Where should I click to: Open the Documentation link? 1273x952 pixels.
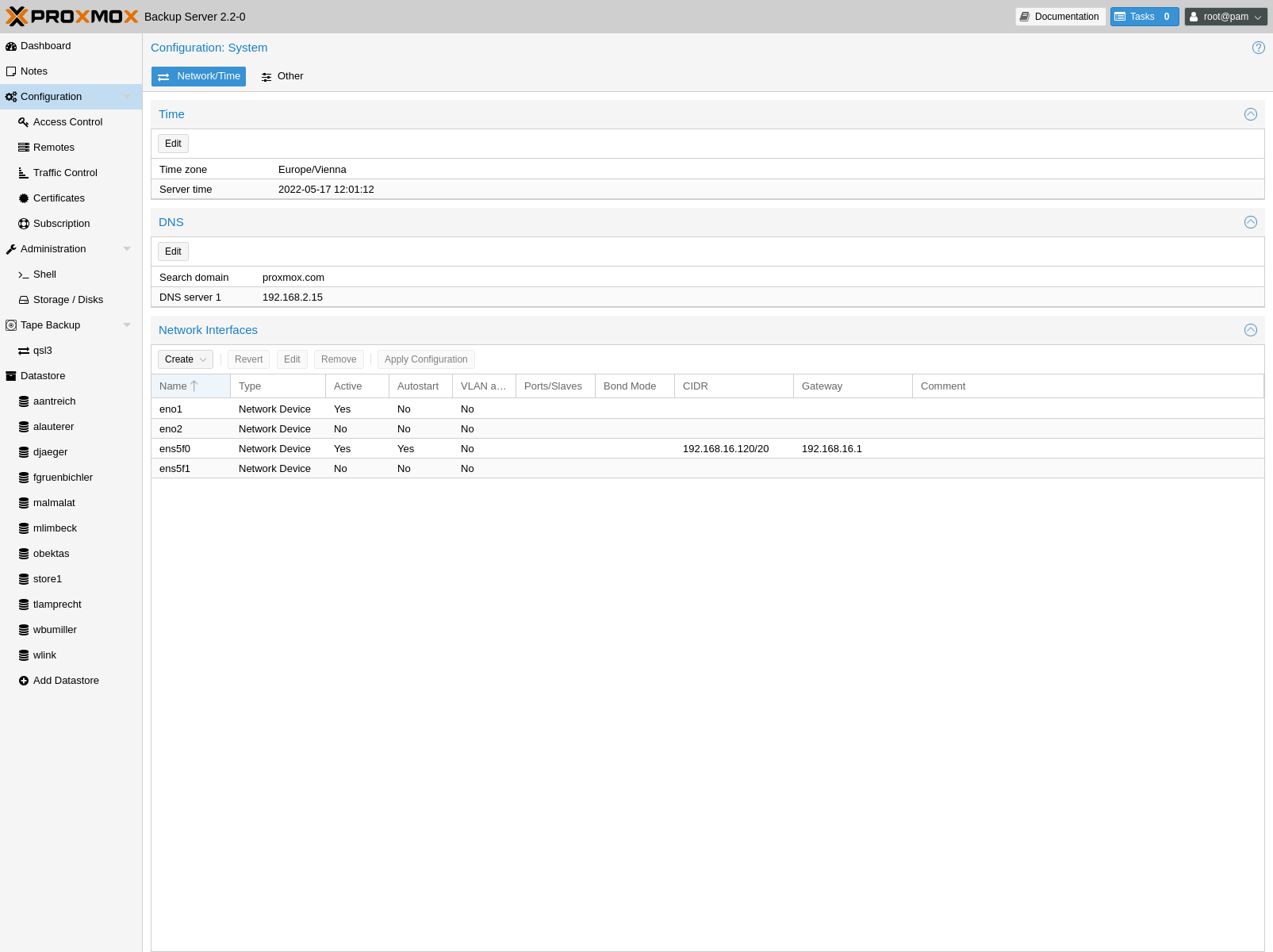coord(1060,17)
